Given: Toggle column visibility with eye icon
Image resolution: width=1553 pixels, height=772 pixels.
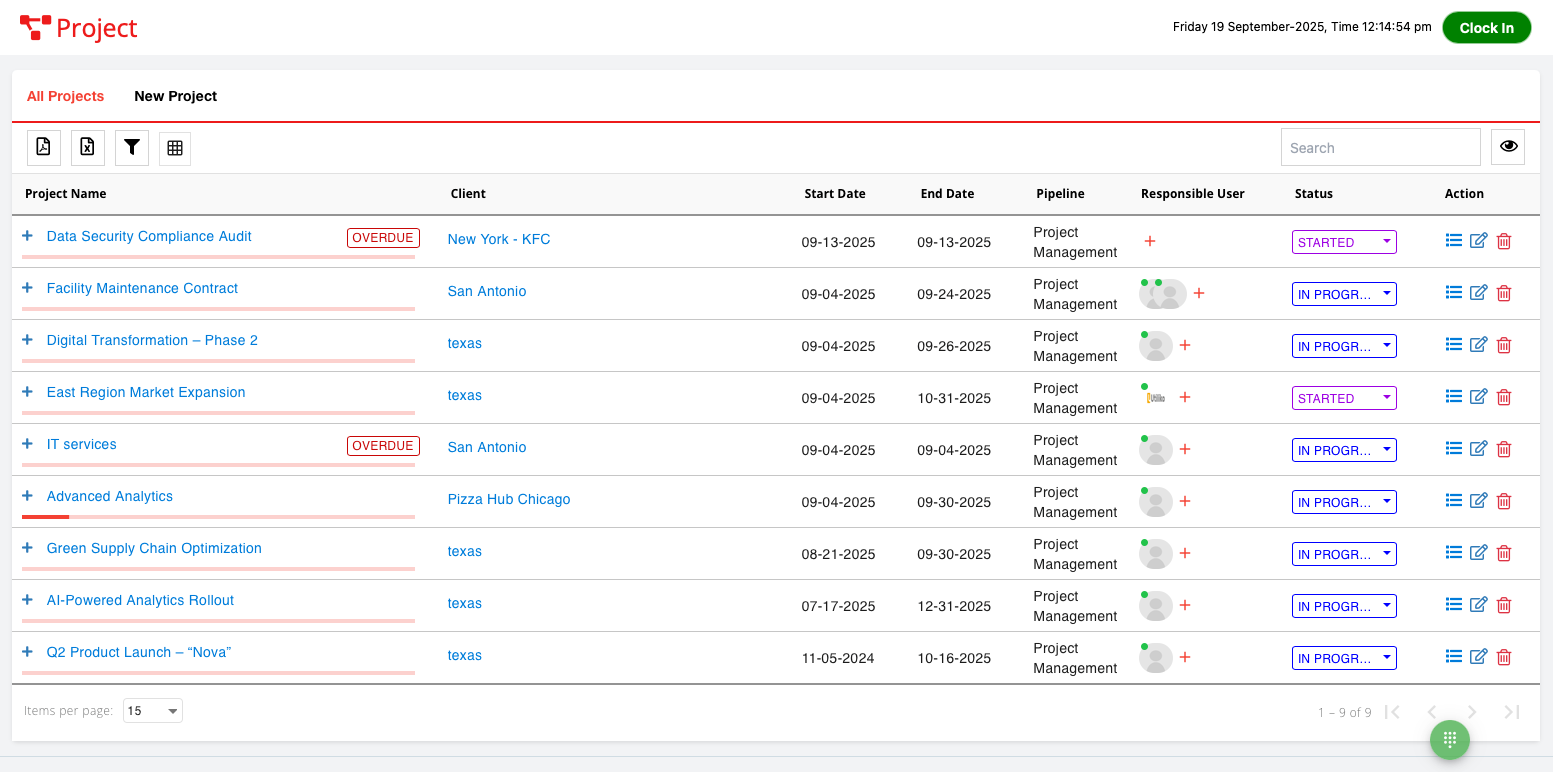Looking at the screenshot, I should click(1508, 147).
